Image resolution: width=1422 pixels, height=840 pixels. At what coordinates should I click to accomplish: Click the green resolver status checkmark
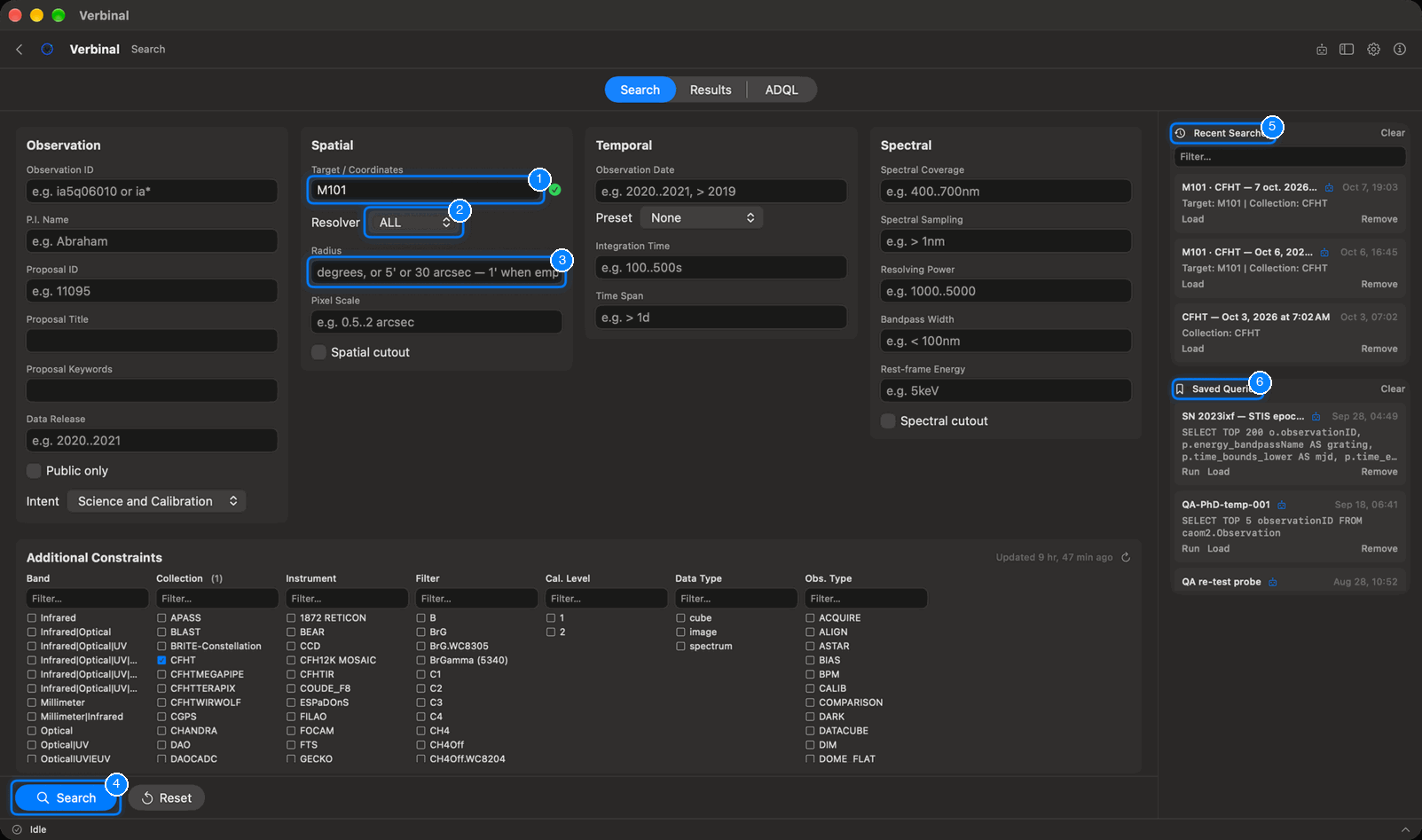(x=554, y=190)
